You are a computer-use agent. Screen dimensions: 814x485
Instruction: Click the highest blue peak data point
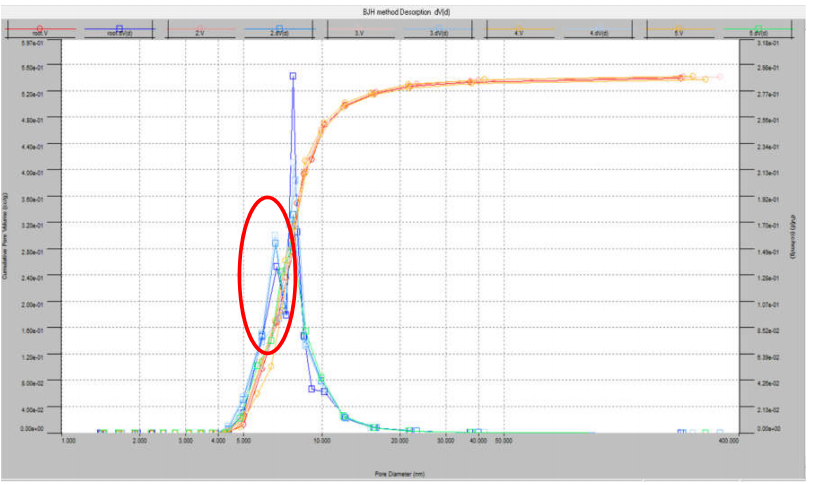tap(293, 76)
